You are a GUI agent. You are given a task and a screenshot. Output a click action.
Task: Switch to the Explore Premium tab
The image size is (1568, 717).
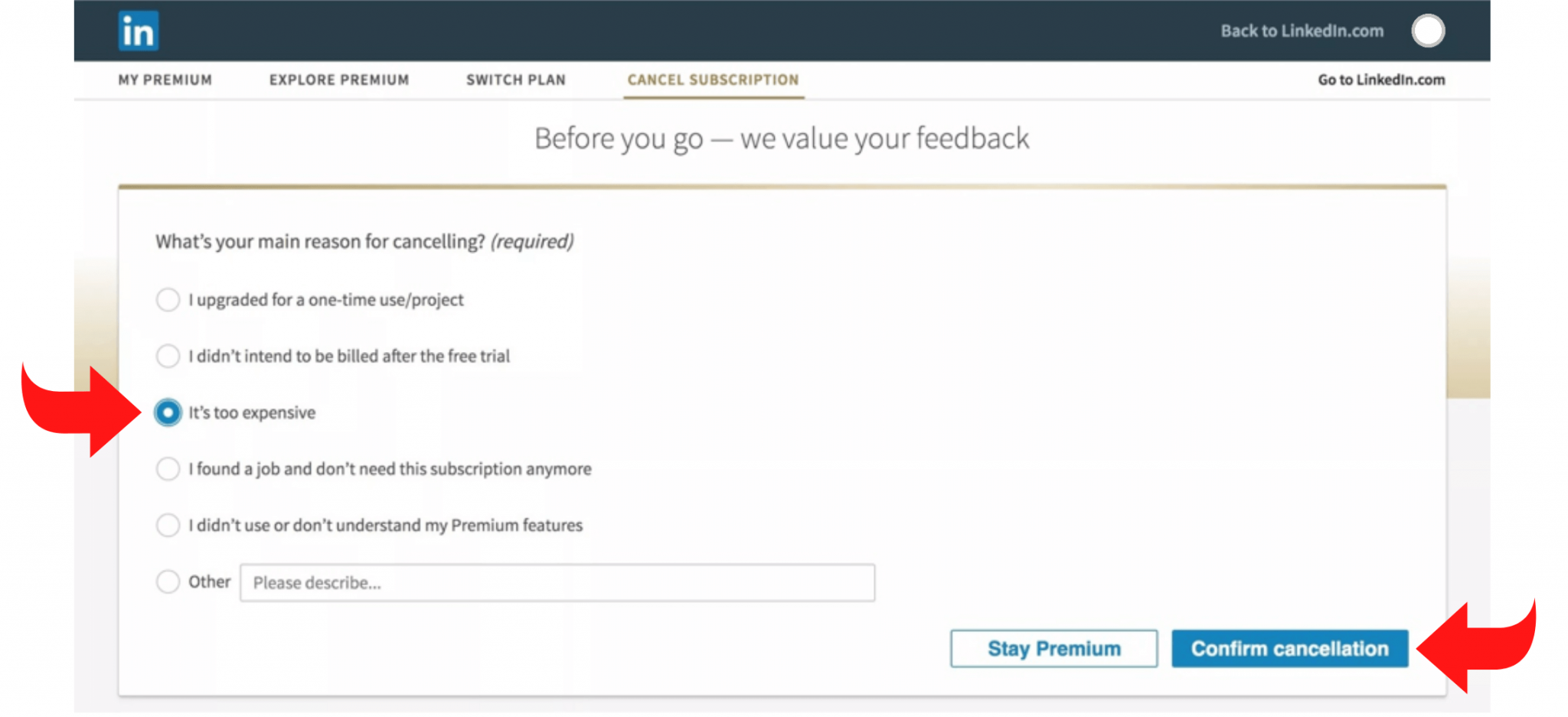[339, 80]
